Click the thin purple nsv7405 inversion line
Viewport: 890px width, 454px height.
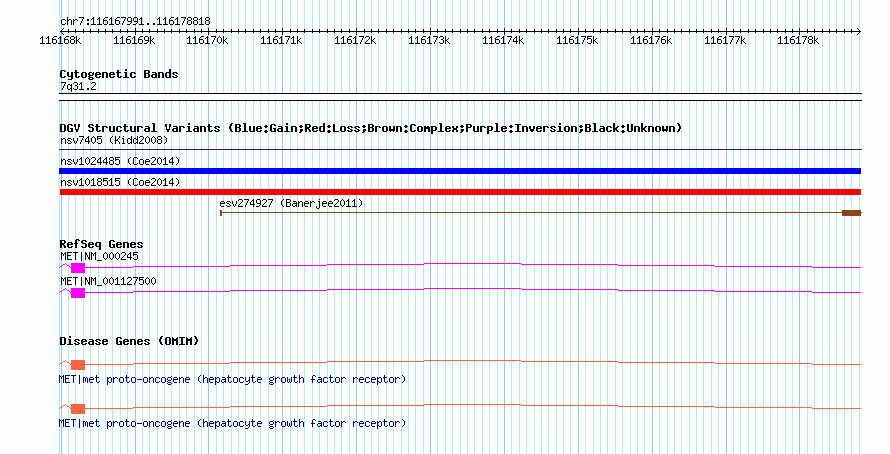[x=460, y=150]
